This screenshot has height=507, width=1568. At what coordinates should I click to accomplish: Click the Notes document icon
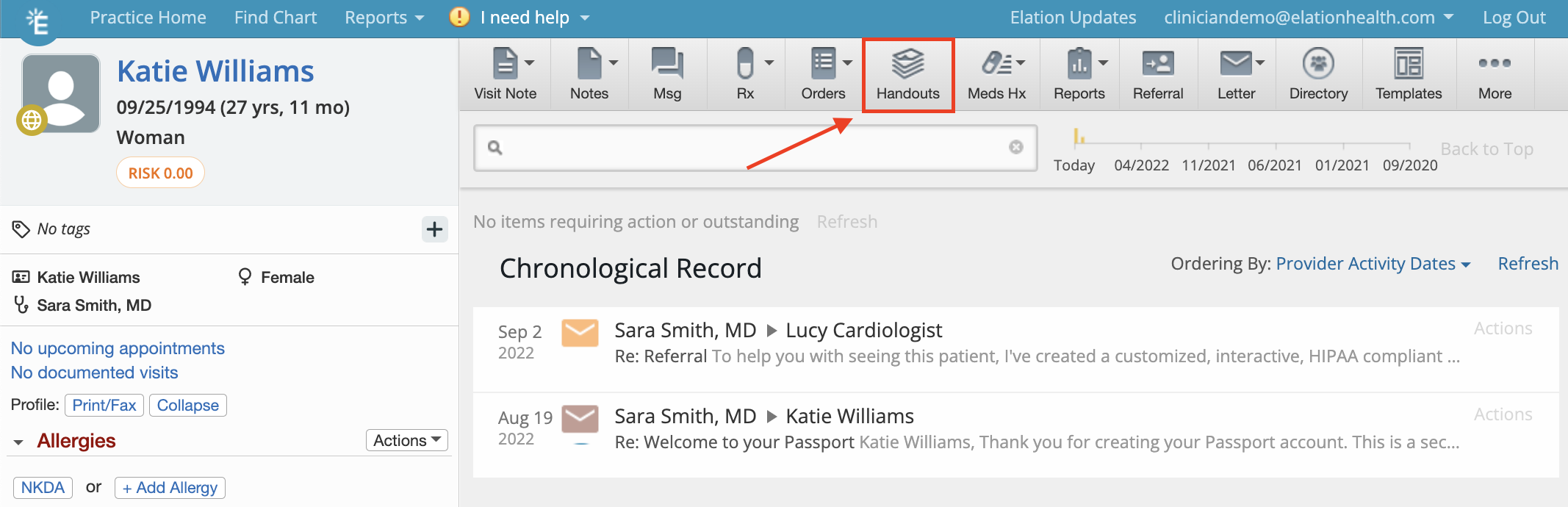[x=589, y=63]
